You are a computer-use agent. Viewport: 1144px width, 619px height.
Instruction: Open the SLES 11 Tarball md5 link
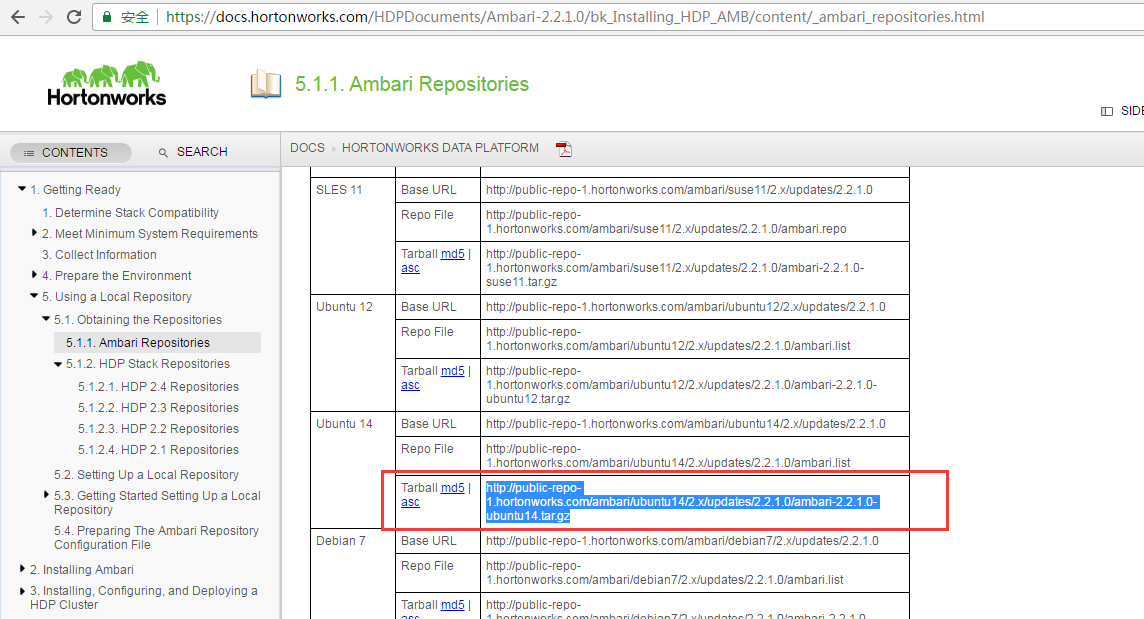point(453,254)
